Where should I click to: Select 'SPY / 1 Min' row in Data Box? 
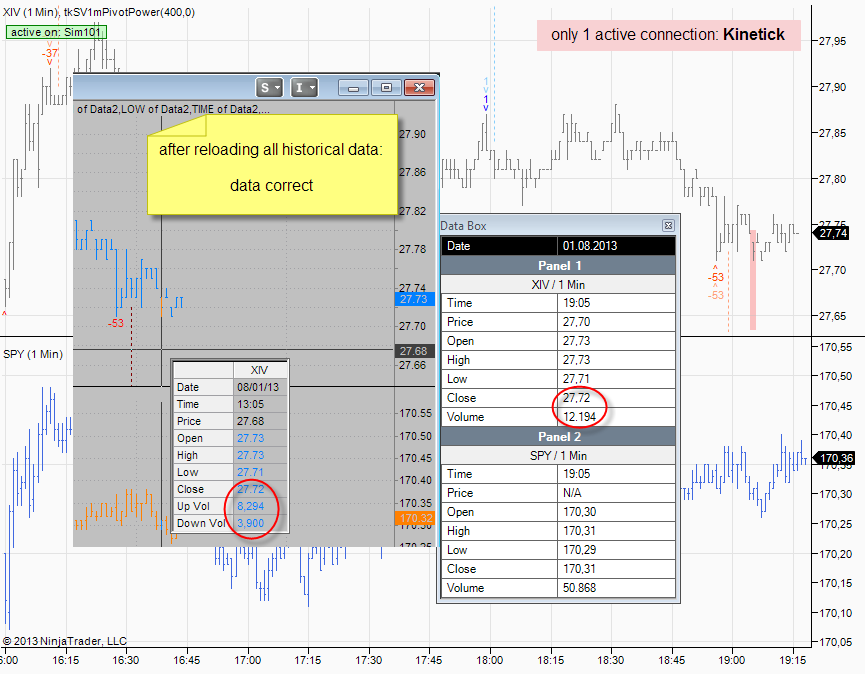(558, 456)
